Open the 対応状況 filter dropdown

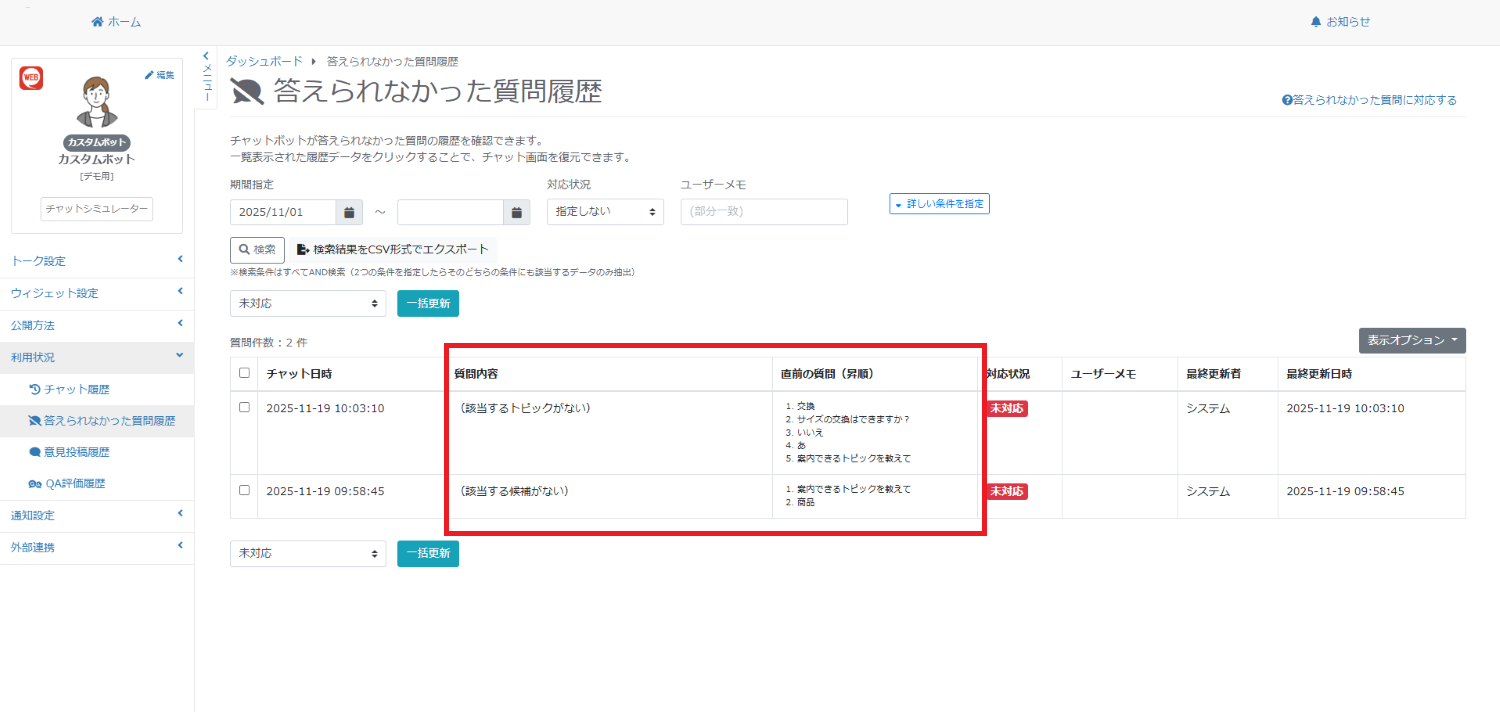[605, 212]
